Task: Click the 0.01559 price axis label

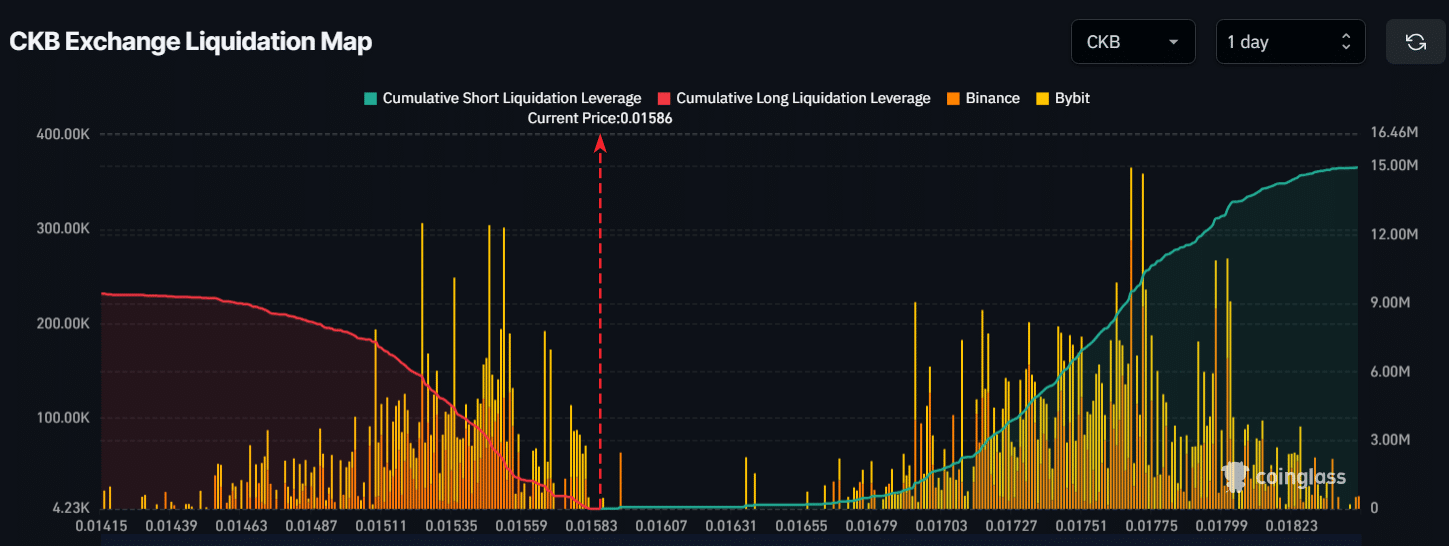Action: point(520,525)
